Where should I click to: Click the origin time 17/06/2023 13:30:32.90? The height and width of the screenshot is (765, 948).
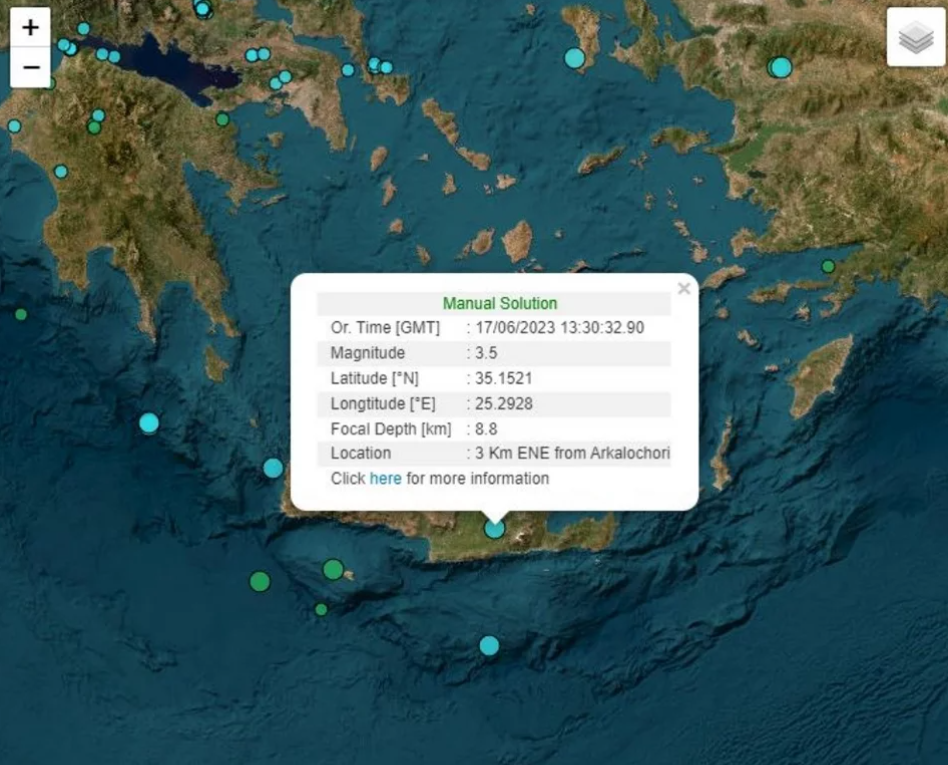click(560, 327)
